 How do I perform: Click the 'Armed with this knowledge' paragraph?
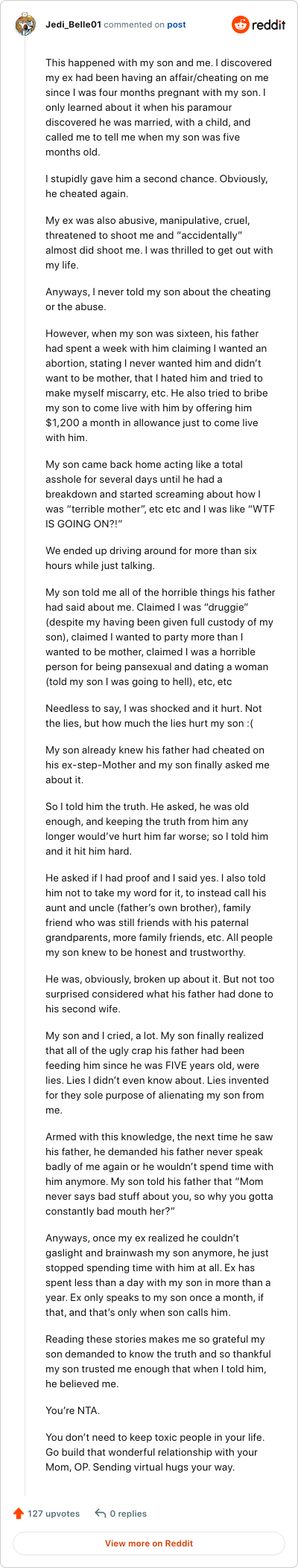tap(159, 1167)
